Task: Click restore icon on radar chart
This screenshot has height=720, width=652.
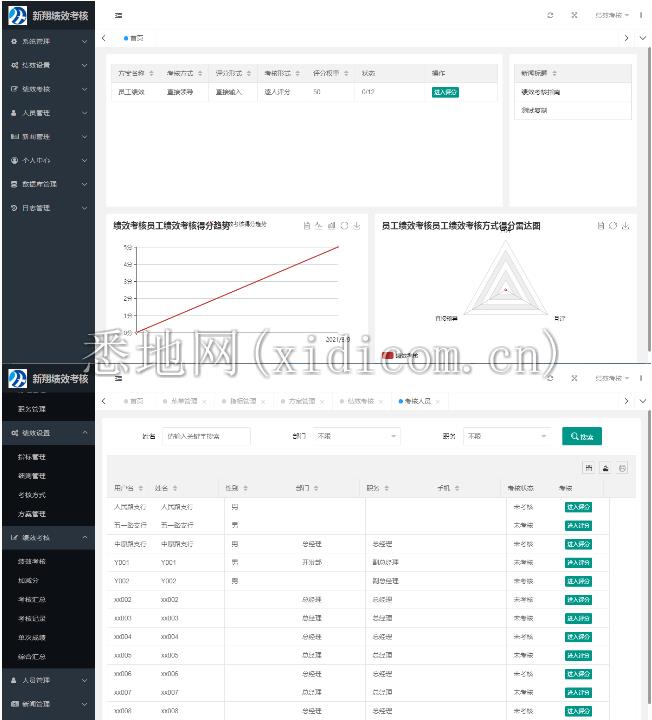Action: pyautogui.click(x=613, y=225)
